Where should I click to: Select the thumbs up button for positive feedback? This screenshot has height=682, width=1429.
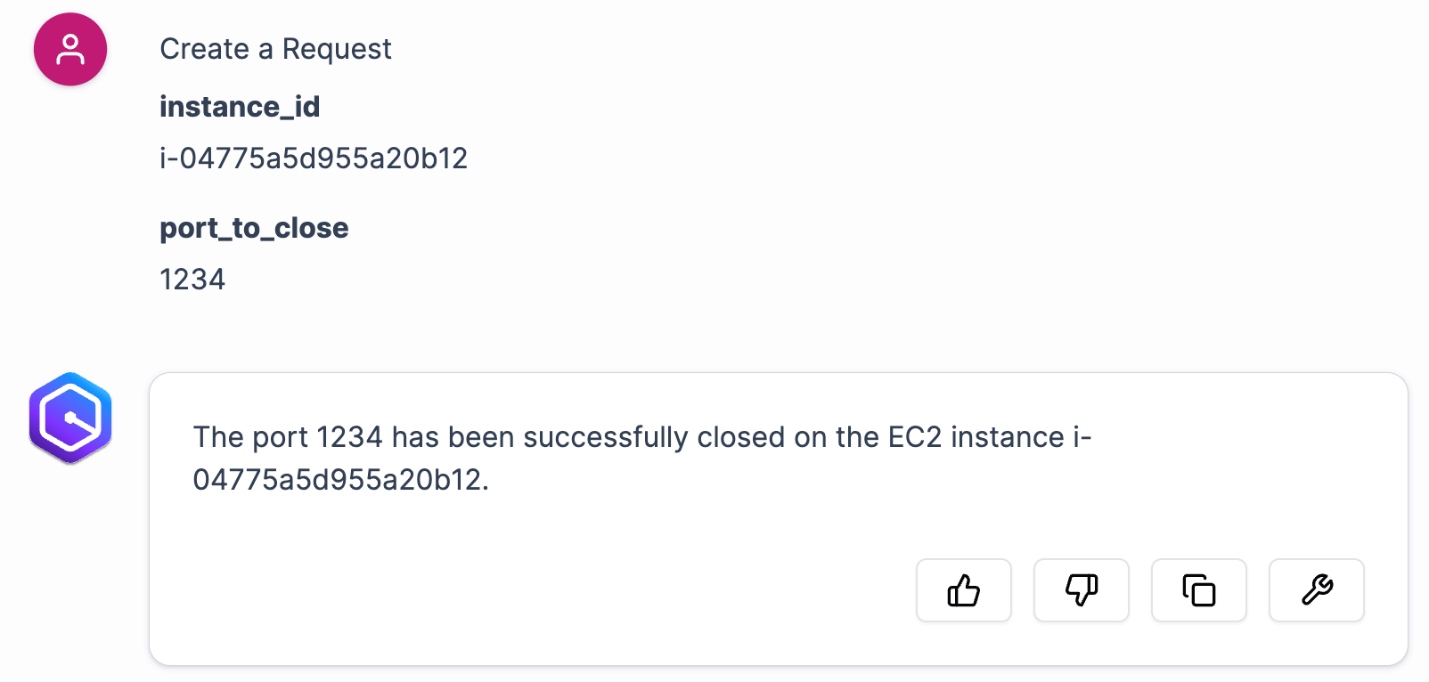pos(963,590)
